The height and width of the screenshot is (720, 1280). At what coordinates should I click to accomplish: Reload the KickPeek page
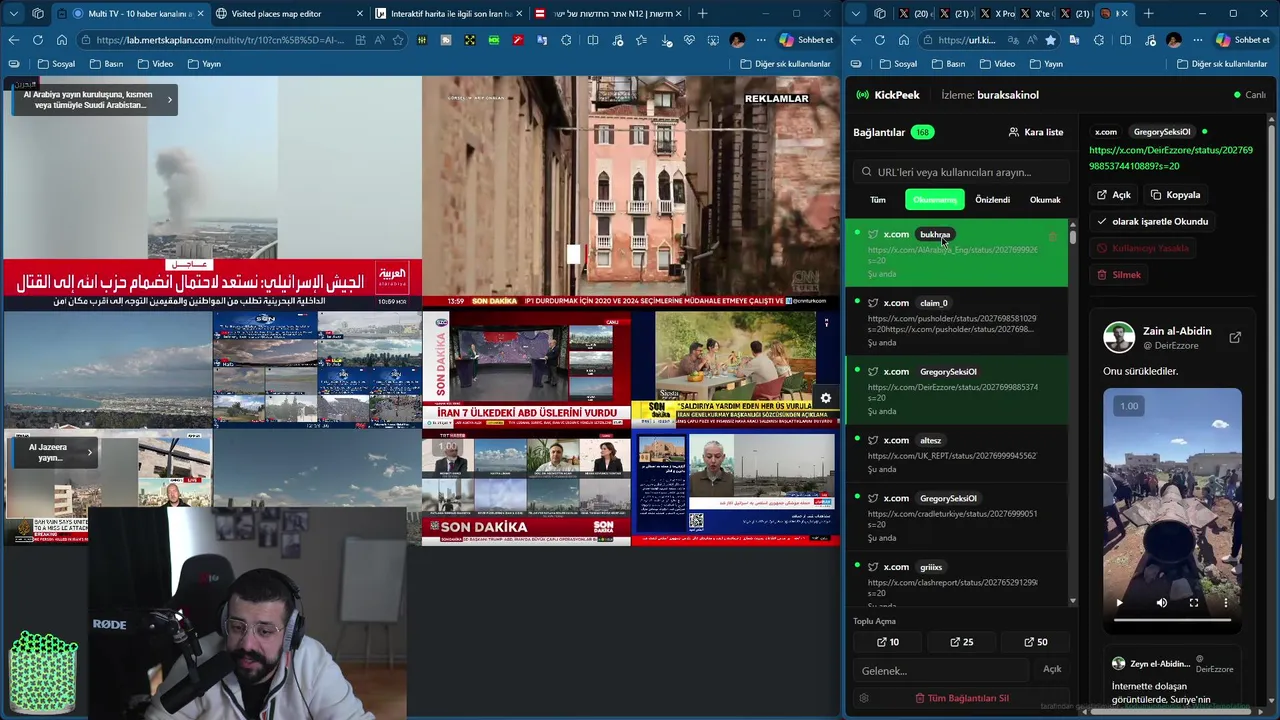pyautogui.click(x=880, y=40)
